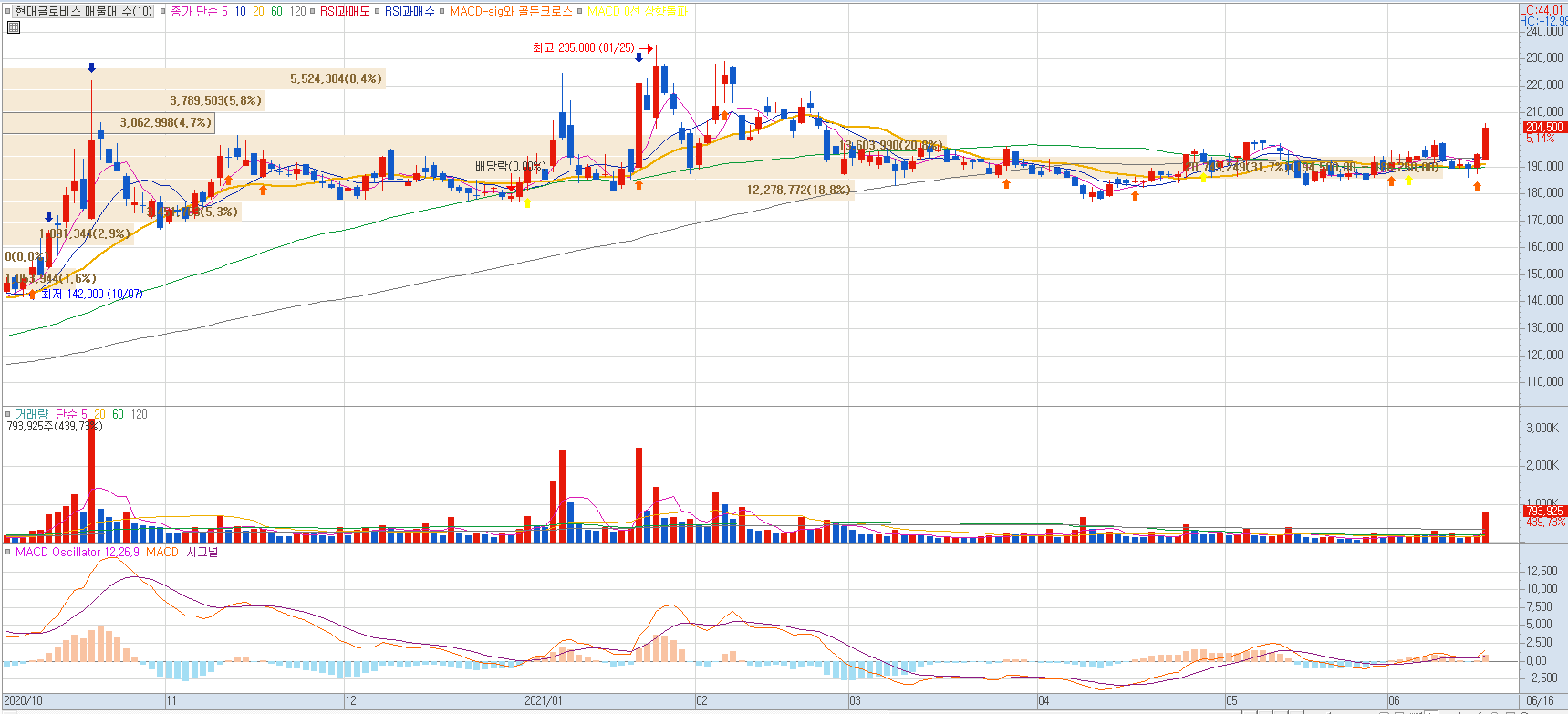1568x714 pixels.
Task: Select the MACD 0선 상향돌파 label
Action: pyautogui.click(x=638, y=12)
